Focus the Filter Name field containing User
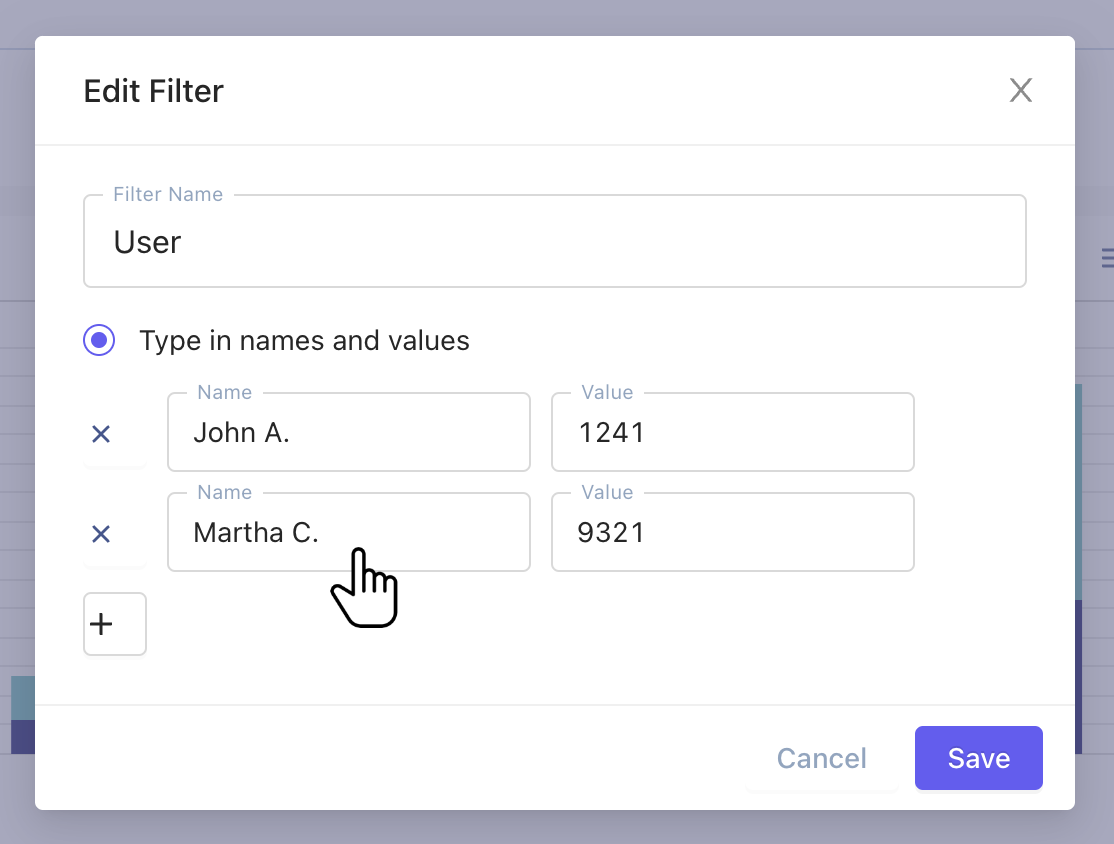This screenshot has height=844, width=1114. (x=554, y=242)
